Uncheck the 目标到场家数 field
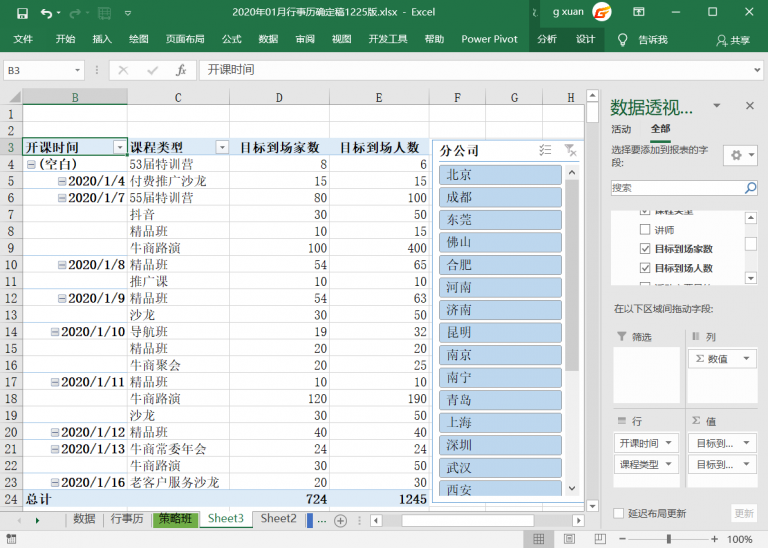Screen dimensions: 768x548 point(645,249)
